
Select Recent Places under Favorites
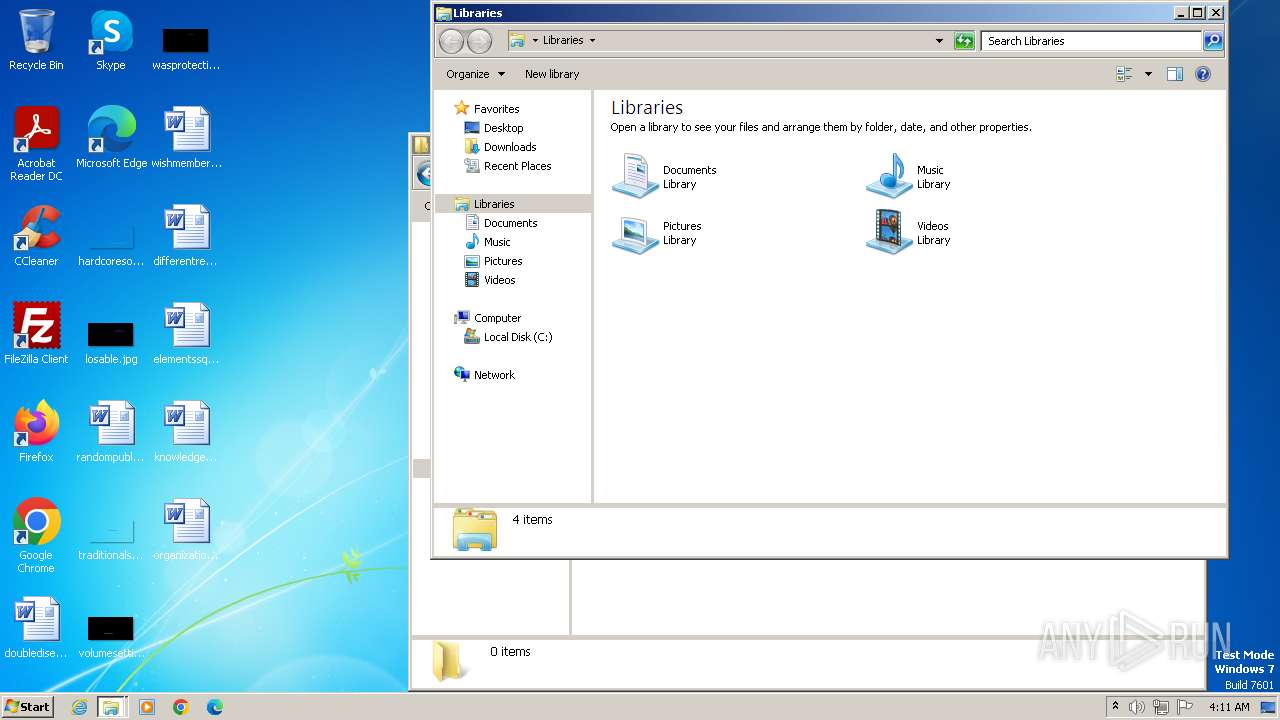click(x=517, y=166)
